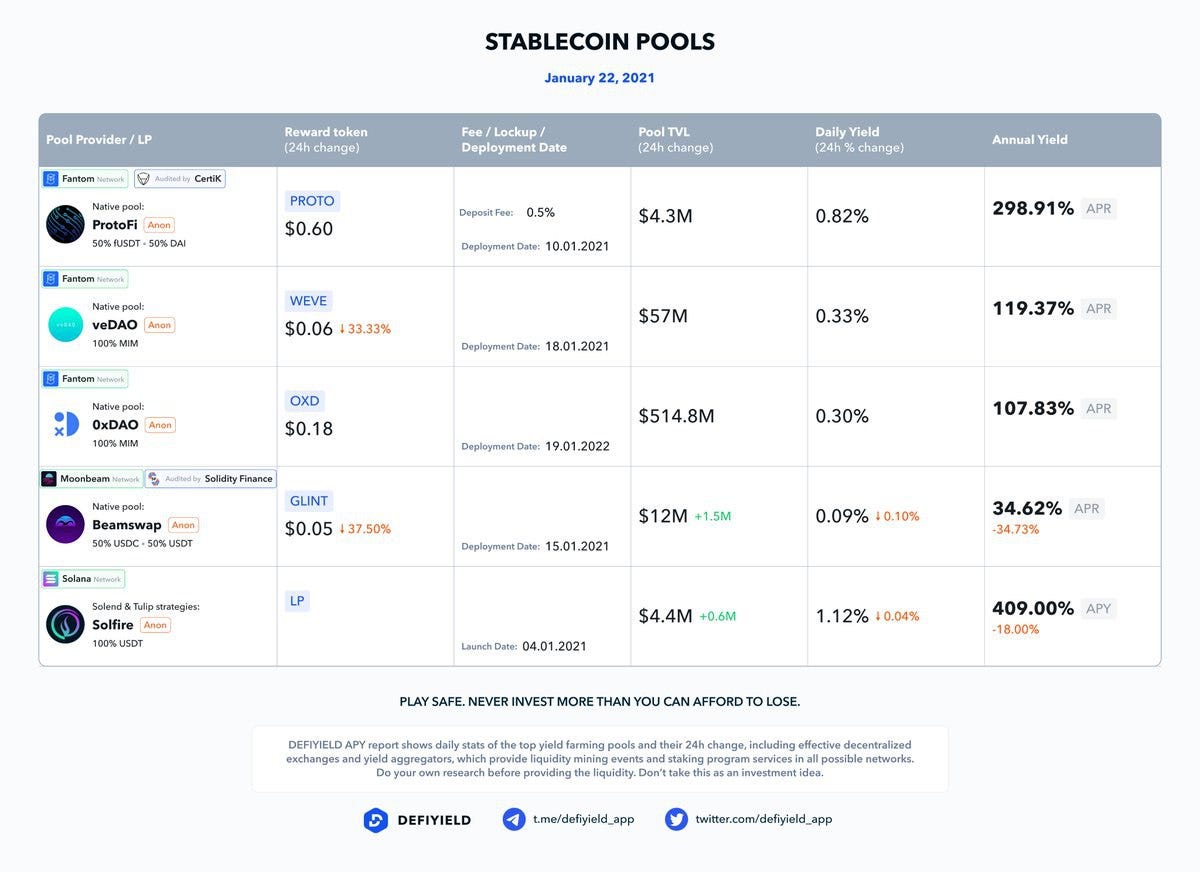Click the $4.3M pool TVL value
The height and width of the screenshot is (872, 1200).
[x=666, y=216]
